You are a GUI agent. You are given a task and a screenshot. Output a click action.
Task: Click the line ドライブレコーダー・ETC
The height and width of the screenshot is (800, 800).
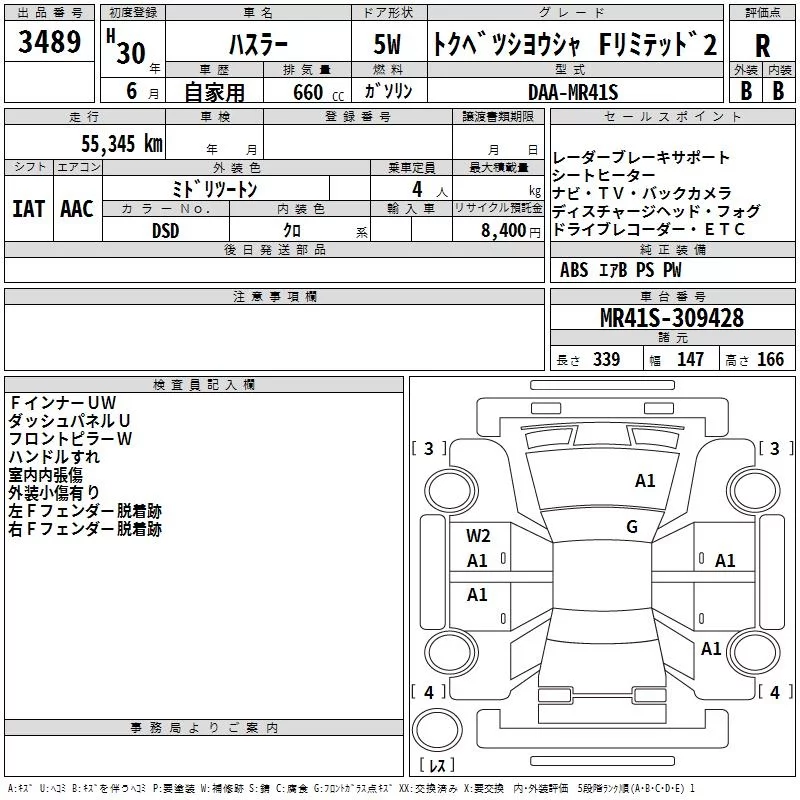tap(649, 229)
